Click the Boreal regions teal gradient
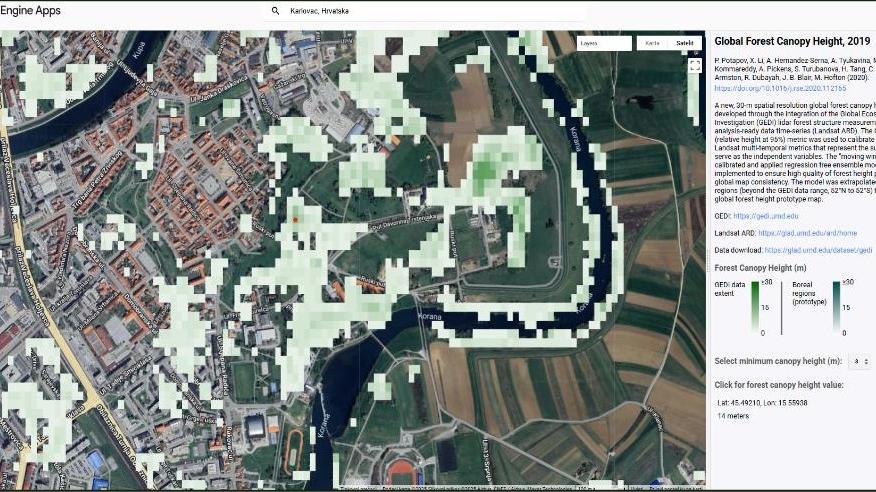This screenshot has height=492, width=876. point(835,307)
